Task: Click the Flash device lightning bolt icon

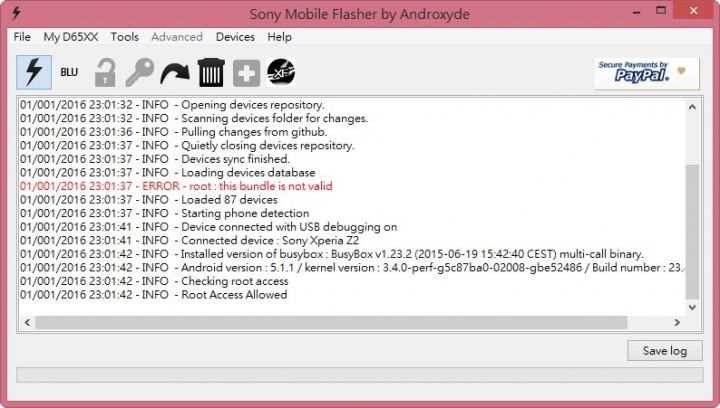Action: [x=34, y=73]
